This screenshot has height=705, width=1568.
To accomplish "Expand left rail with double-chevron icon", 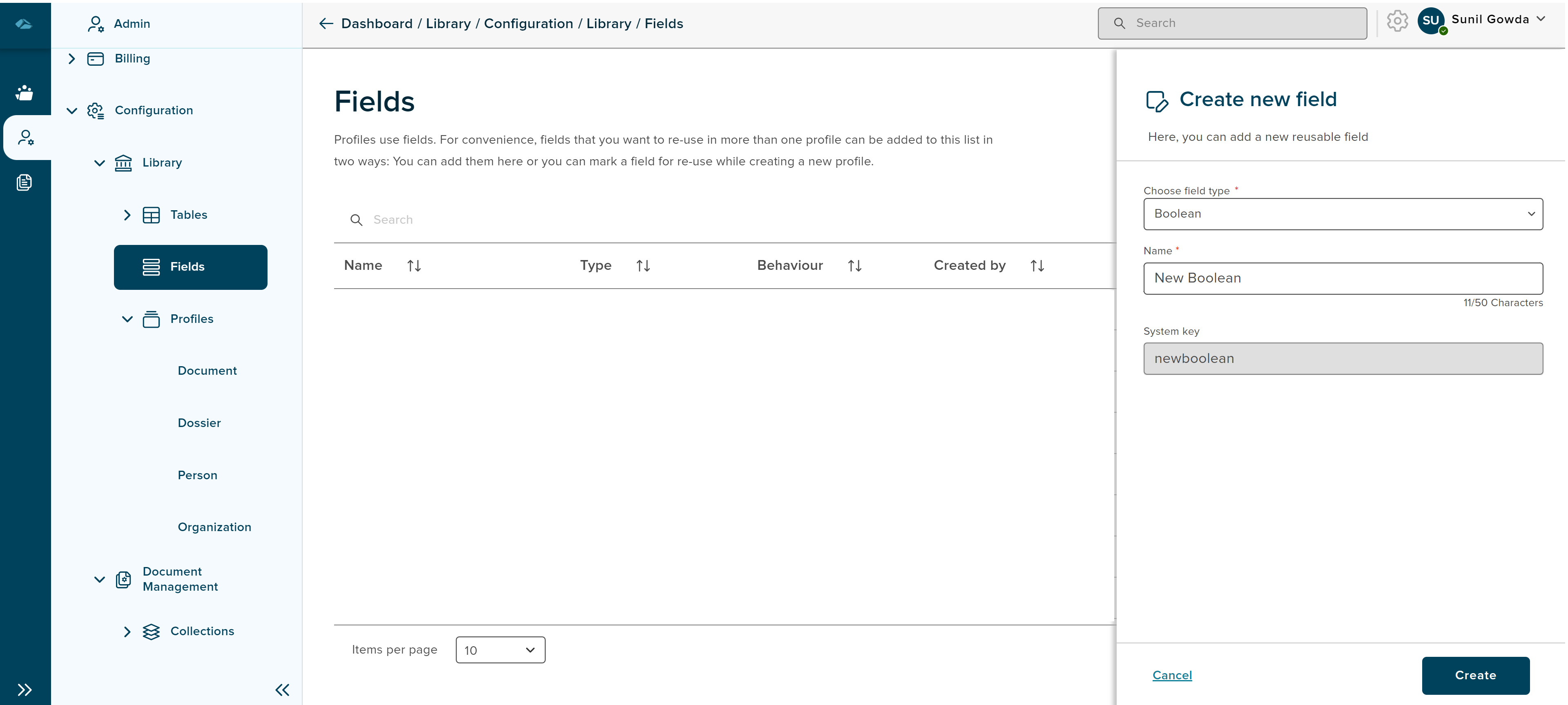I will tap(25, 689).
